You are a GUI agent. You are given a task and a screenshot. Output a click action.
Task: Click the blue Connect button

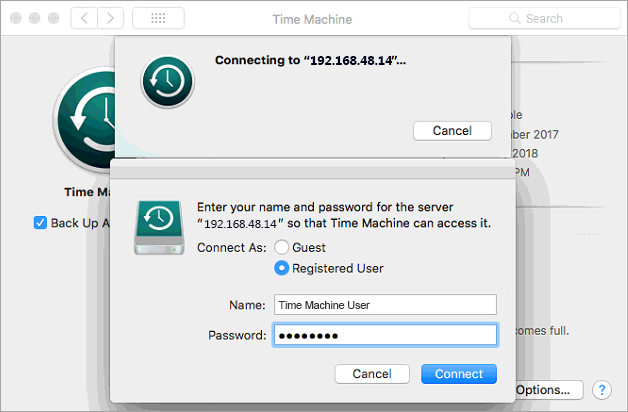coord(459,374)
